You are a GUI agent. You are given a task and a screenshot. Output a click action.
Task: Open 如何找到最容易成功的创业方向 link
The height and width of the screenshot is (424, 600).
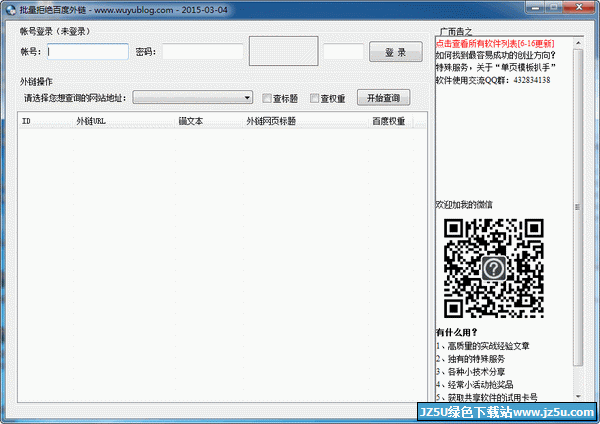click(x=496, y=55)
